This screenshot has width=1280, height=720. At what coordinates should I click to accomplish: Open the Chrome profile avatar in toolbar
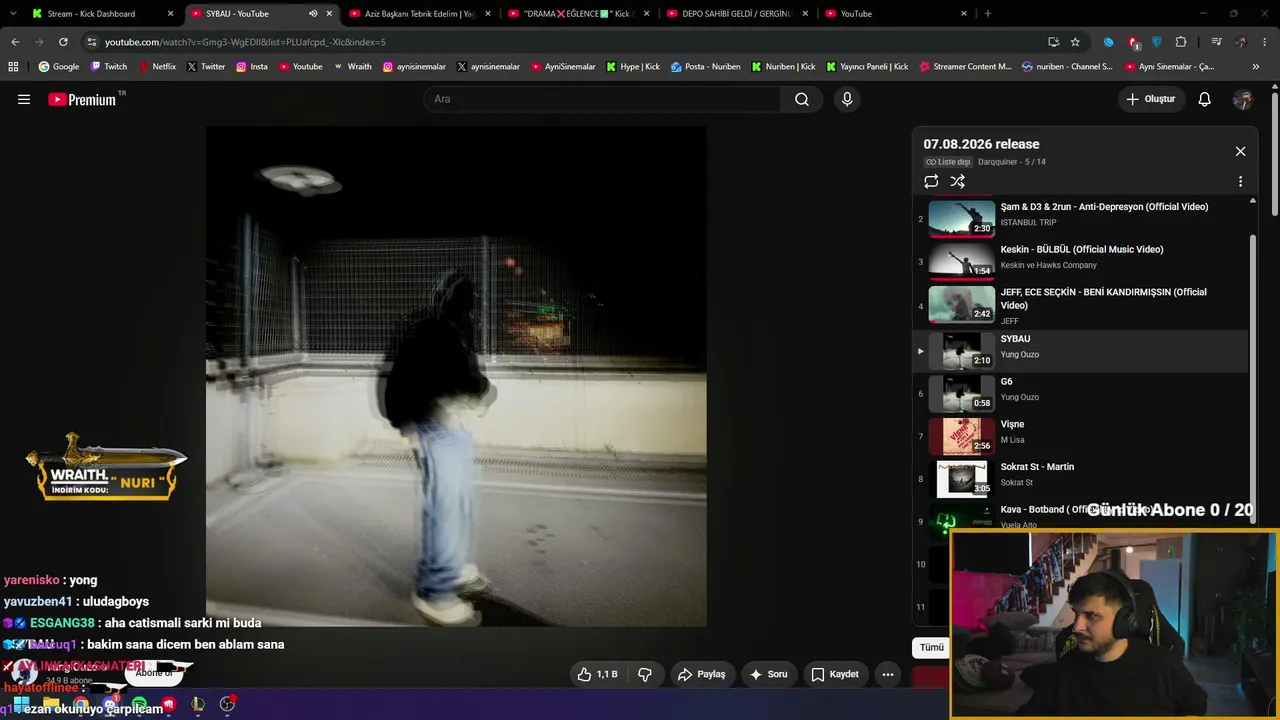[x=1241, y=42]
